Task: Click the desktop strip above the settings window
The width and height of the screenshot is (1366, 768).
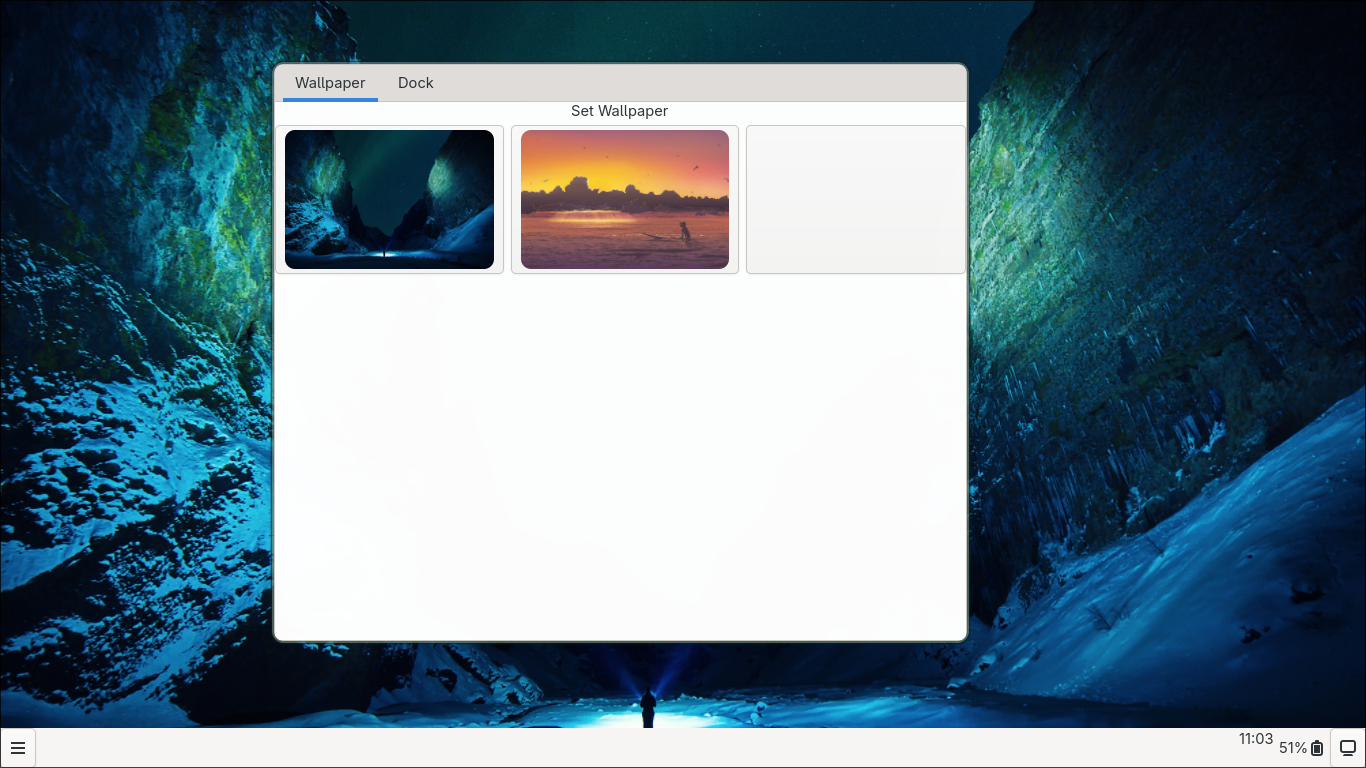Action: click(620, 30)
